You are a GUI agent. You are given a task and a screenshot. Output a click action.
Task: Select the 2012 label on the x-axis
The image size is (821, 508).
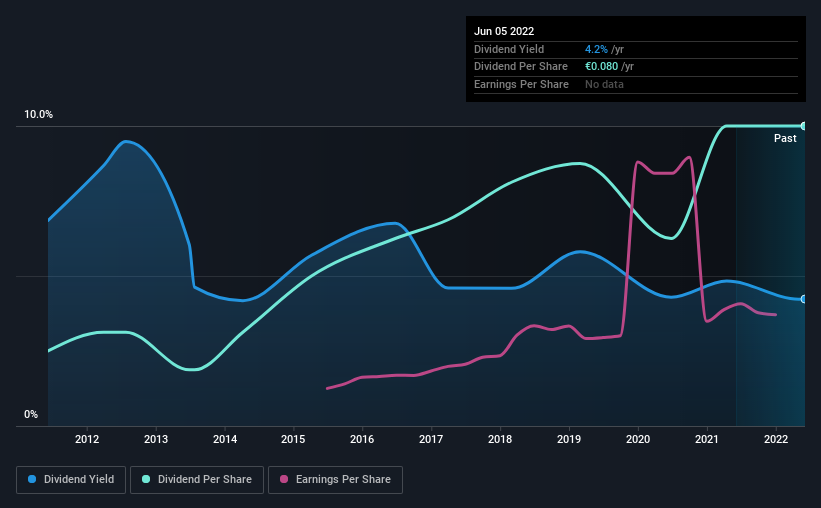pyautogui.click(x=87, y=439)
